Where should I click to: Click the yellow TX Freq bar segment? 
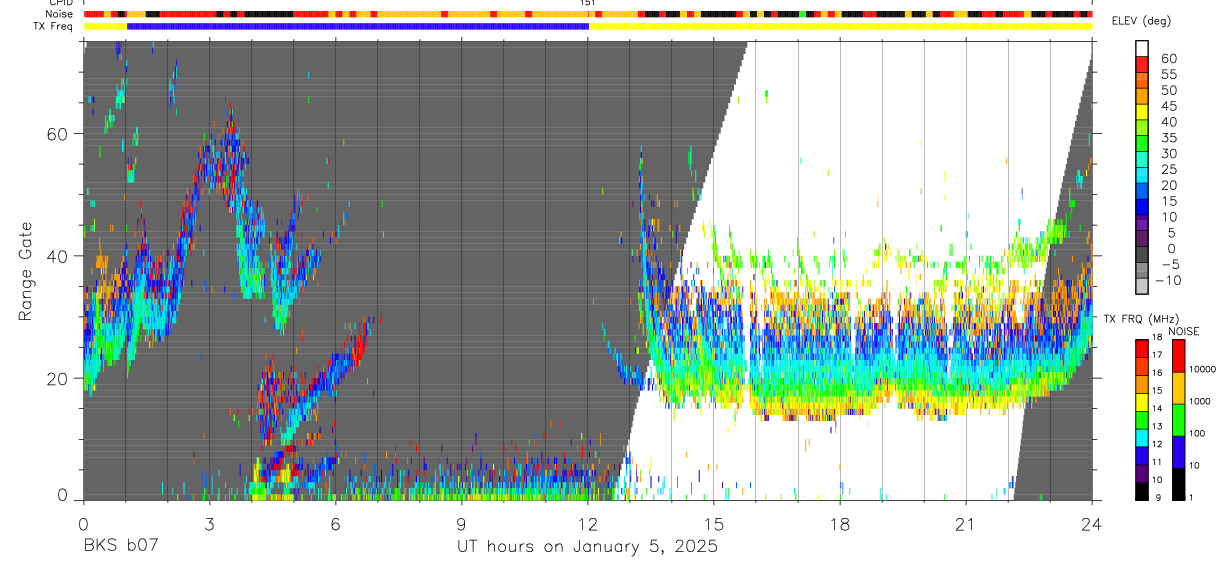[x=840, y=26]
